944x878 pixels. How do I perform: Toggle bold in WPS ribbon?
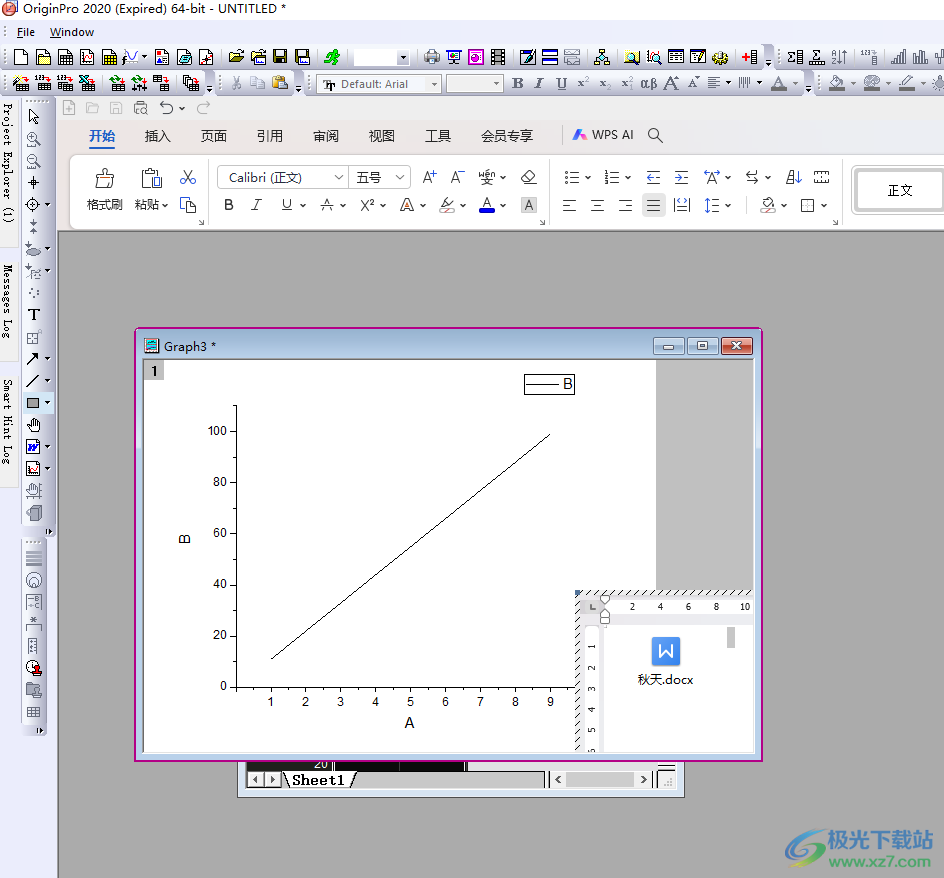click(229, 205)
